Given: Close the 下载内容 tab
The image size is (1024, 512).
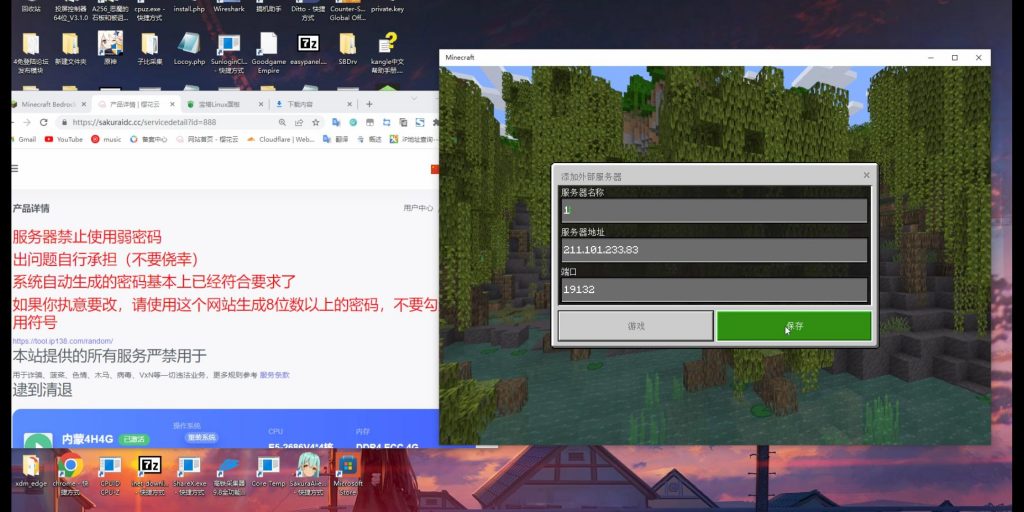Looking at the screenshot, I should click(x=349, y=104).
